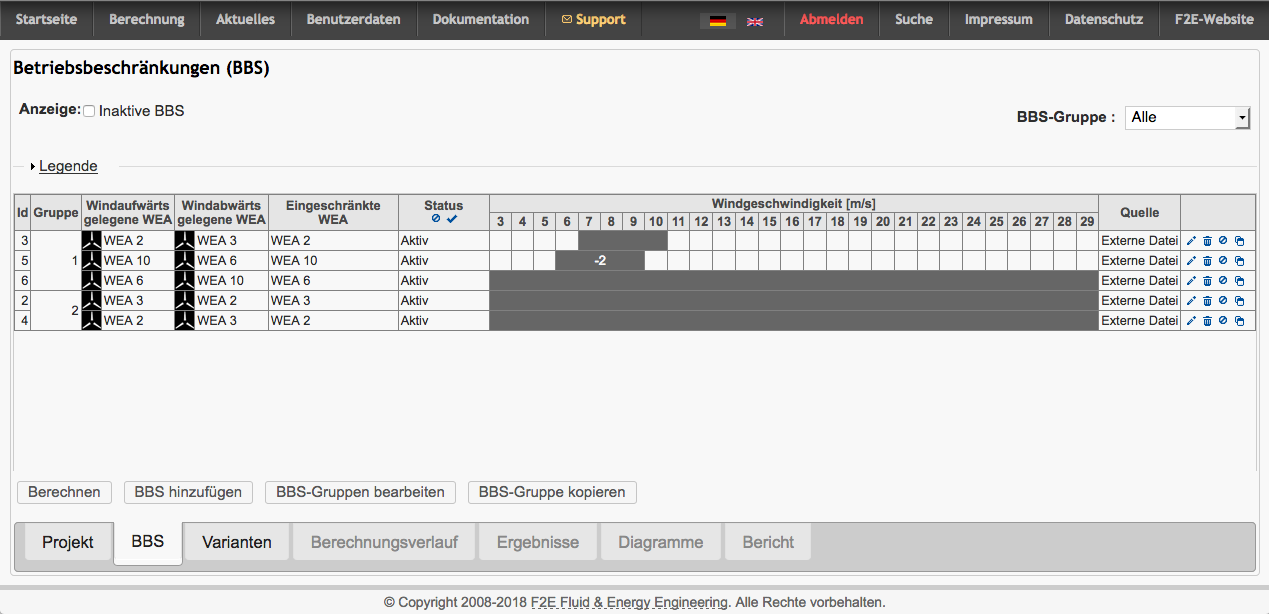Open the Support menu item
Screen dimensions: 1269x614
click(x=593, y=19)
